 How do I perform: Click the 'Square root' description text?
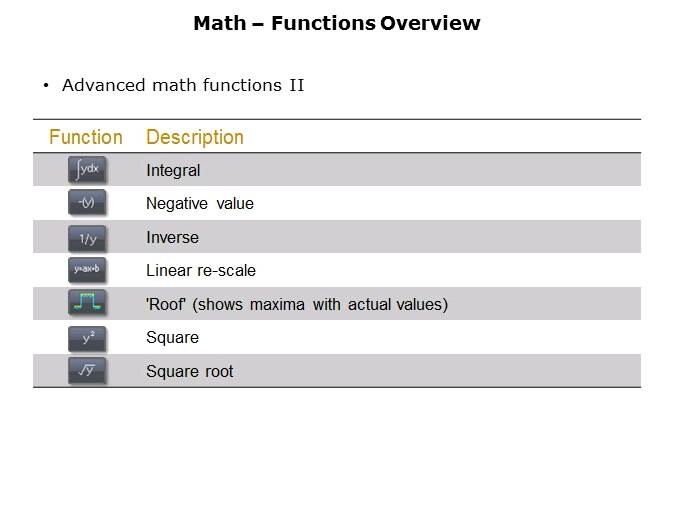[190, 372]
